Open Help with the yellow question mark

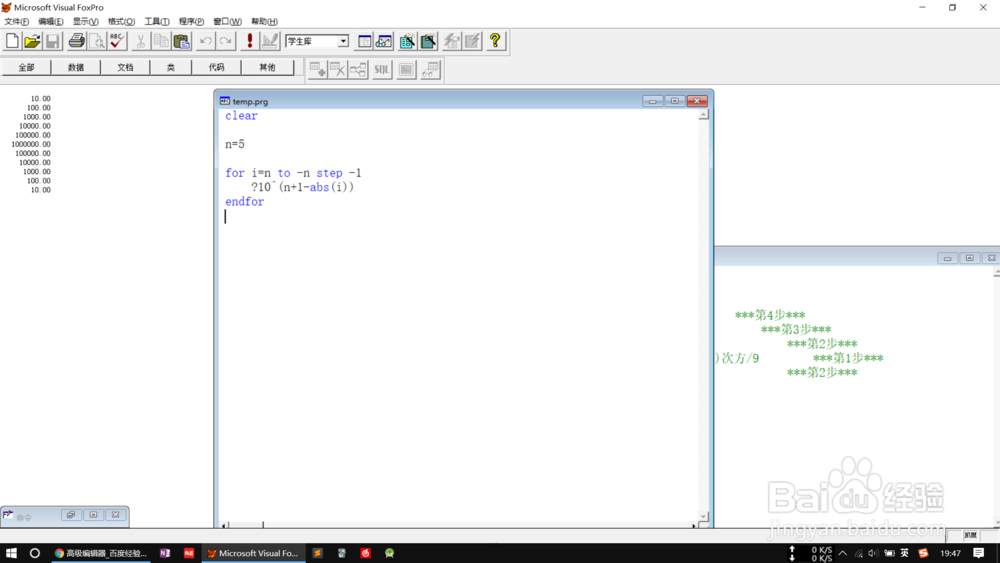(495, 41)
